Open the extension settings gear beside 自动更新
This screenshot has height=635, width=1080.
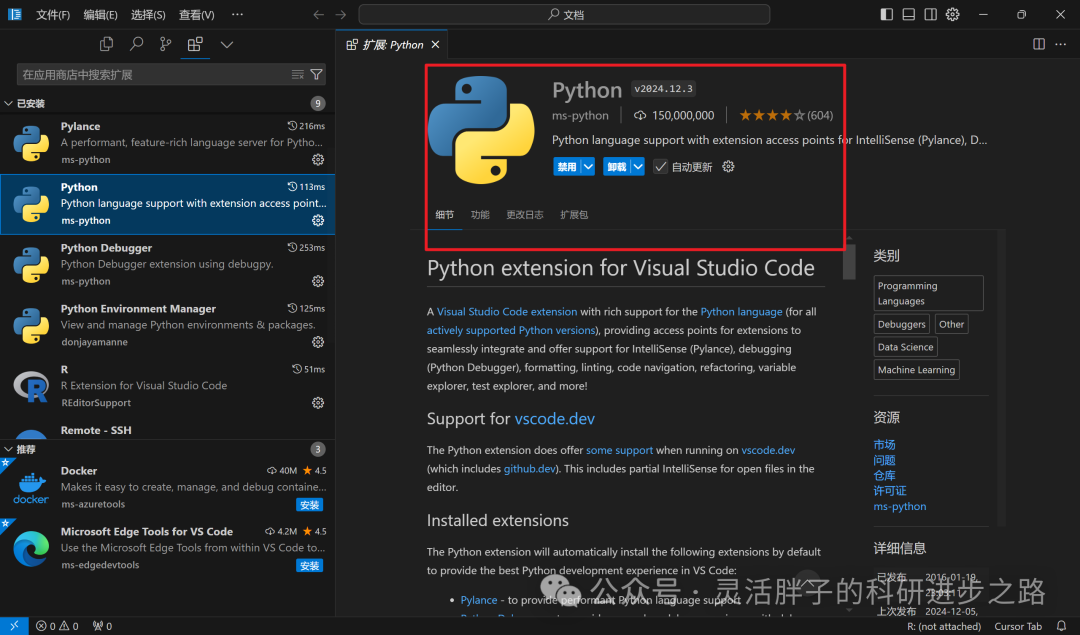728,167
